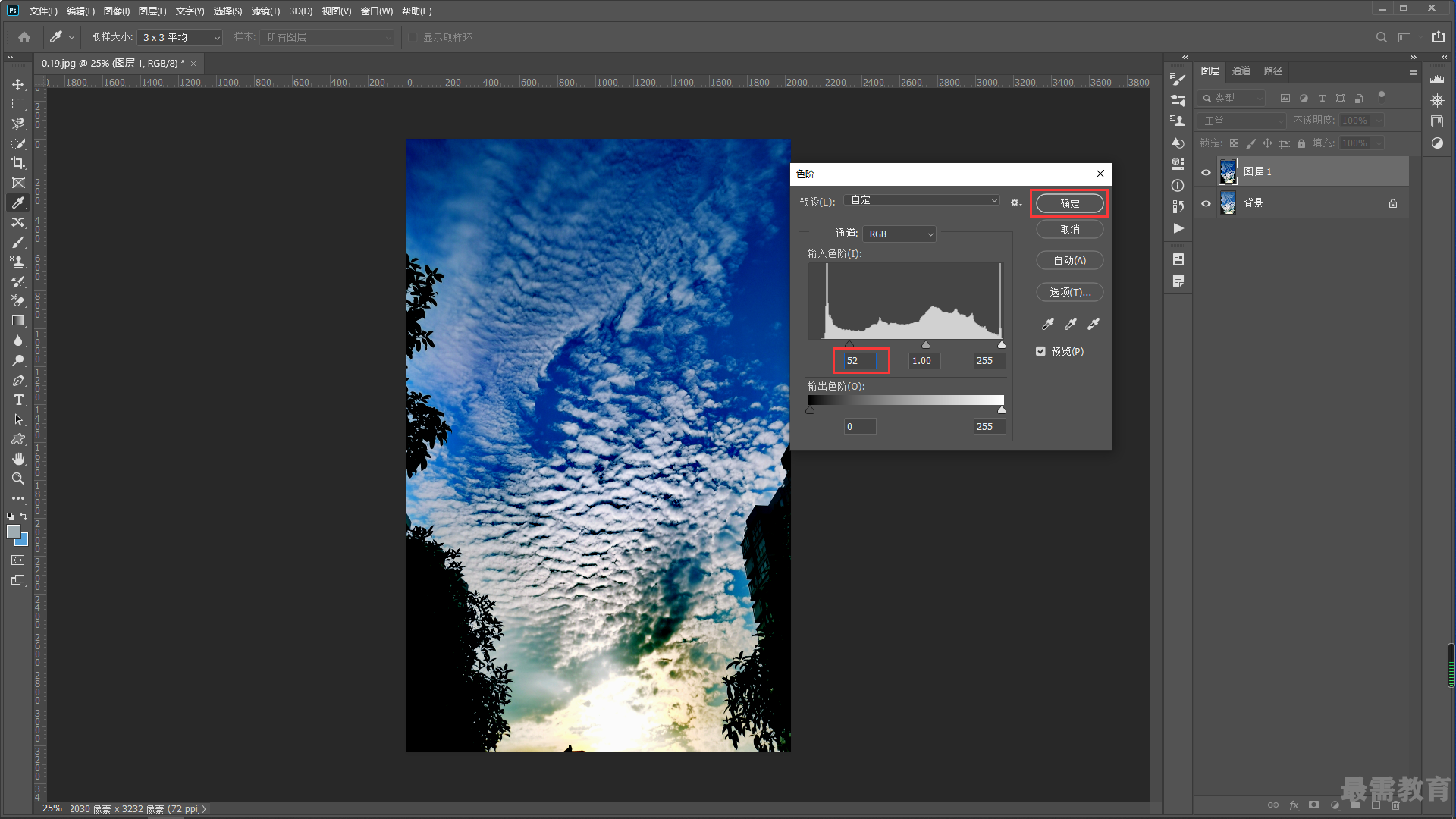Open the 窗口(W) menu
The height and width of the screenshot is (819, 1456).
(377, 11)
